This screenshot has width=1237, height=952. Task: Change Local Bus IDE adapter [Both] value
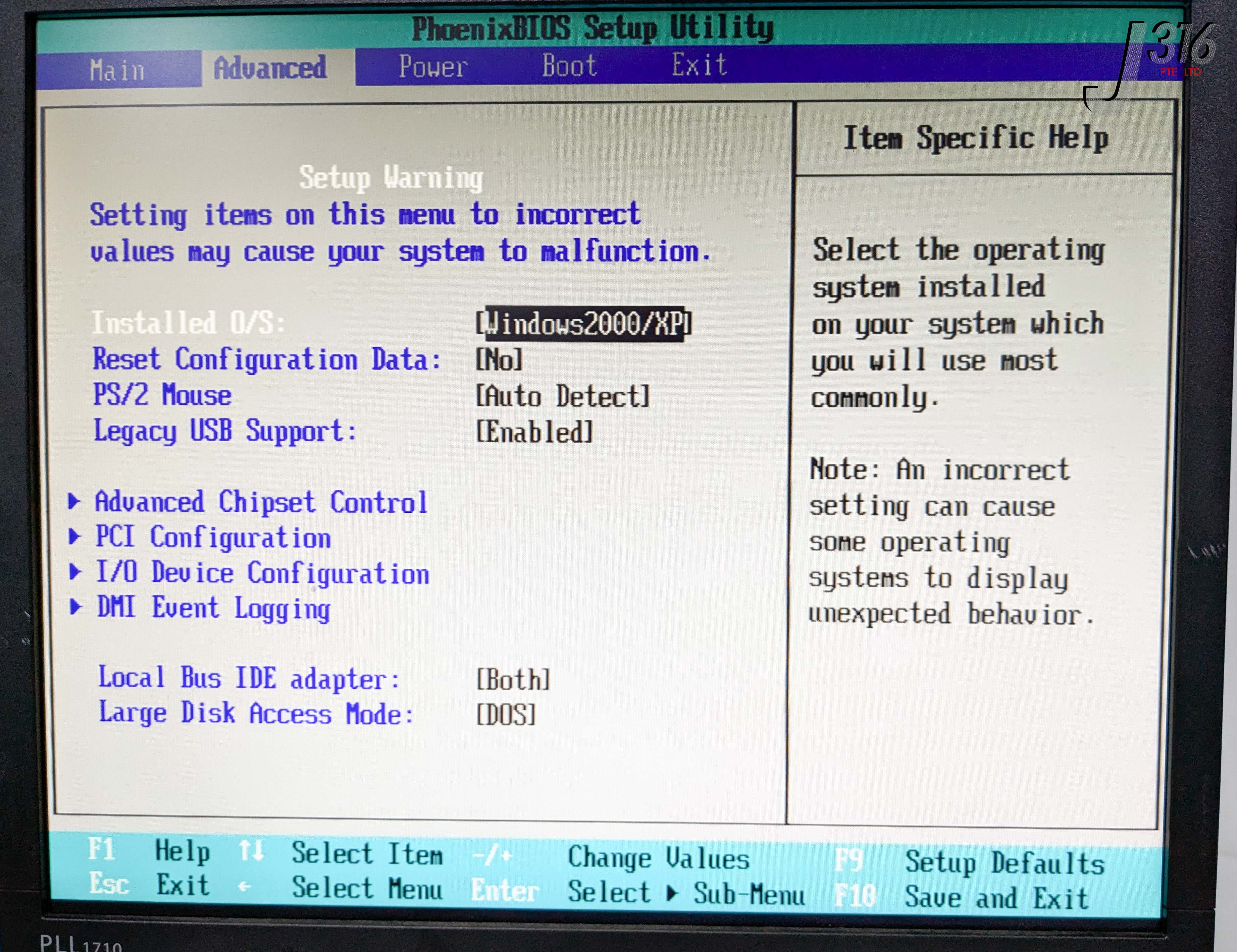513,679
